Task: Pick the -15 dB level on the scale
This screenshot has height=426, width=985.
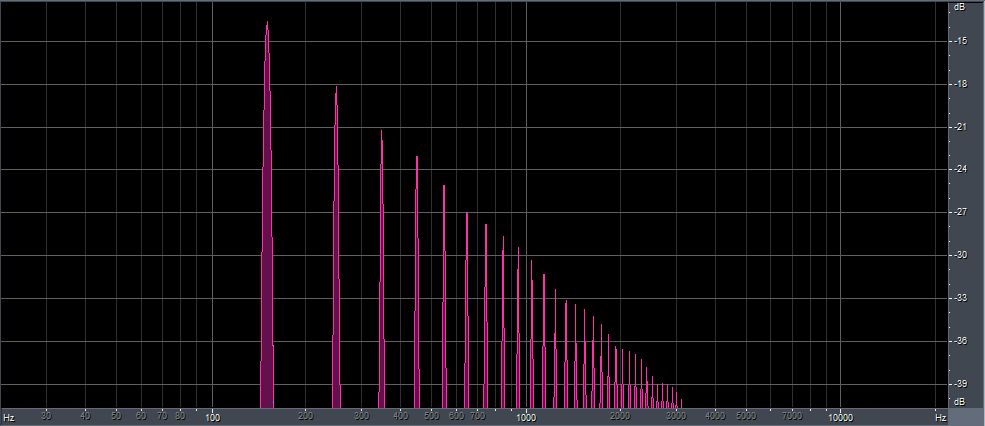Action: pyautogui.click(x=959, y=42)
